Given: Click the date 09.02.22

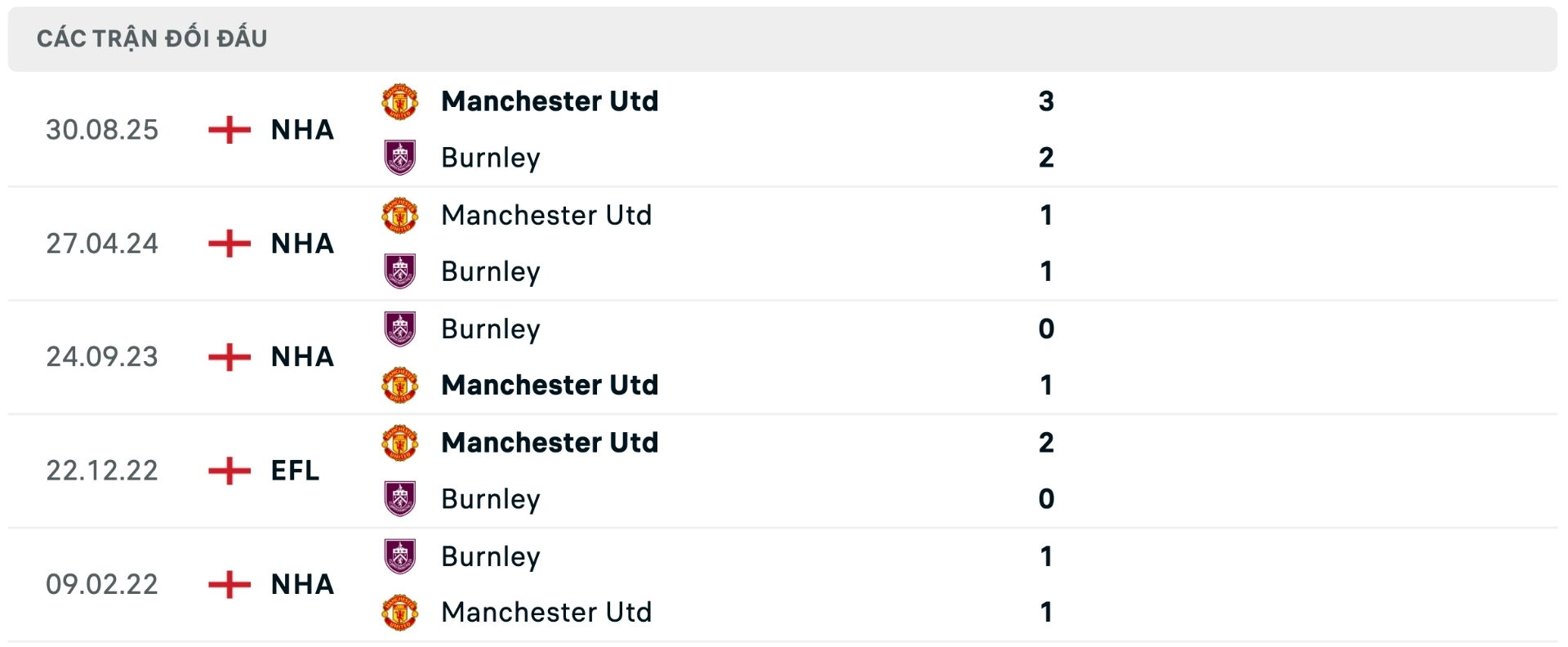Looking at the screenshot, I should click(103, 583).
